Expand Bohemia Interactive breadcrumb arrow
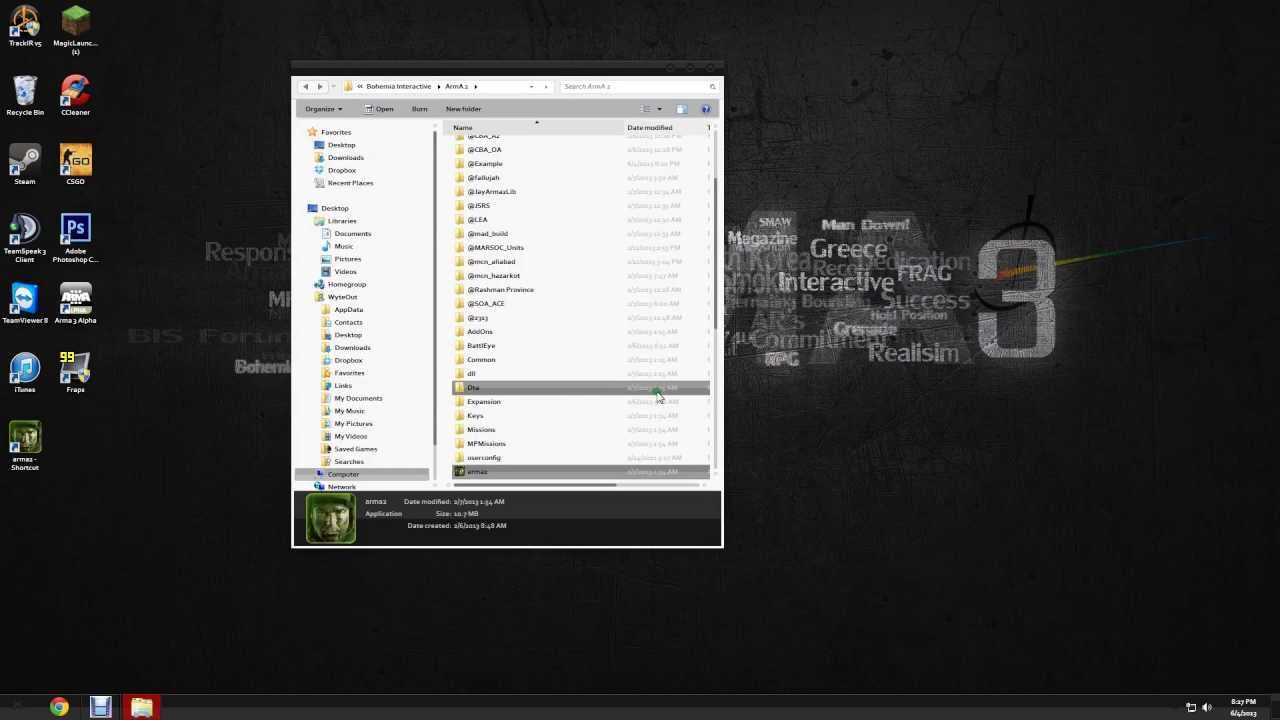Screen dimensions: 1280x720 (x=437, y=86)
